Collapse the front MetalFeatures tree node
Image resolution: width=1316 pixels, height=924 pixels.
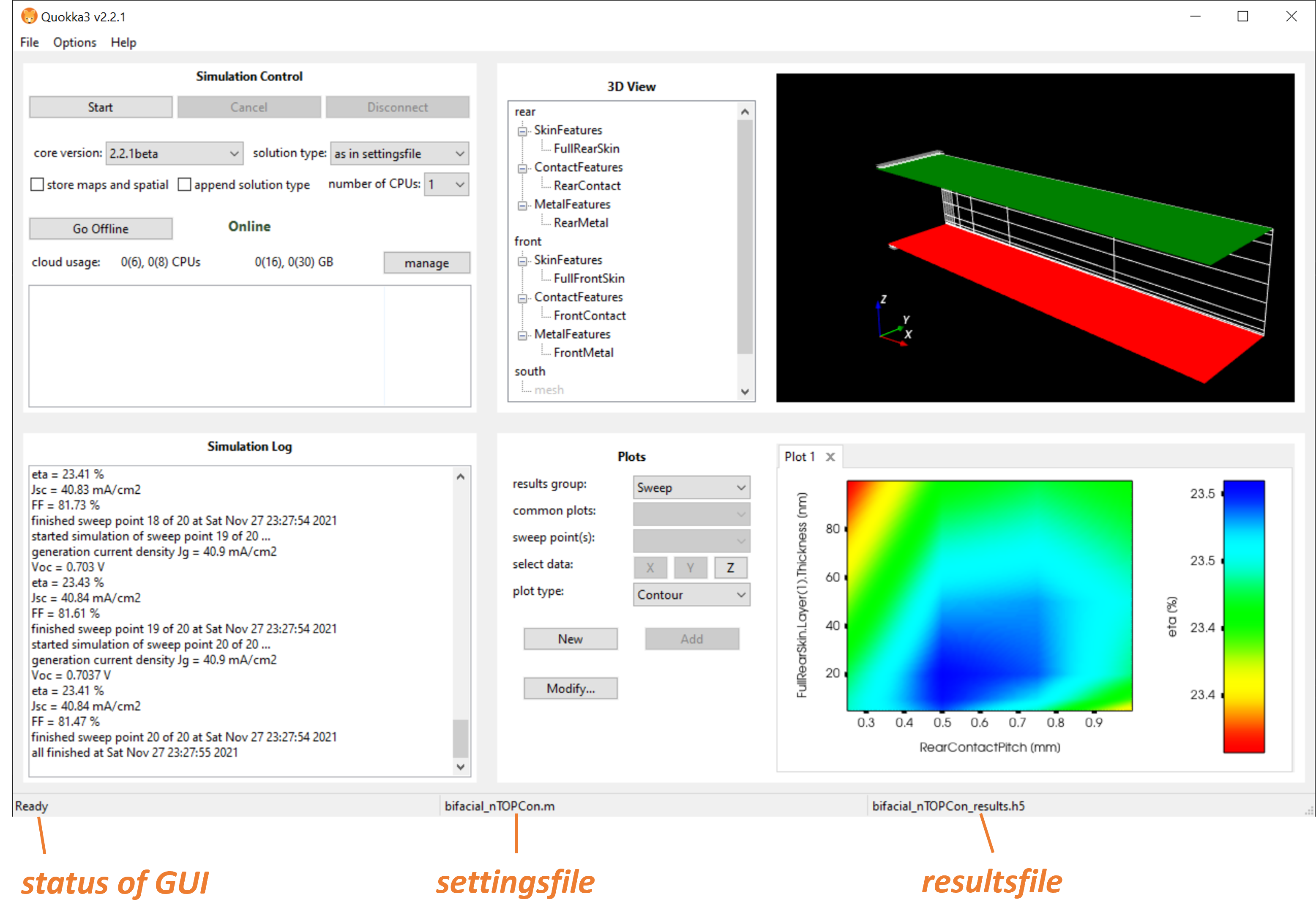[522, 335]
